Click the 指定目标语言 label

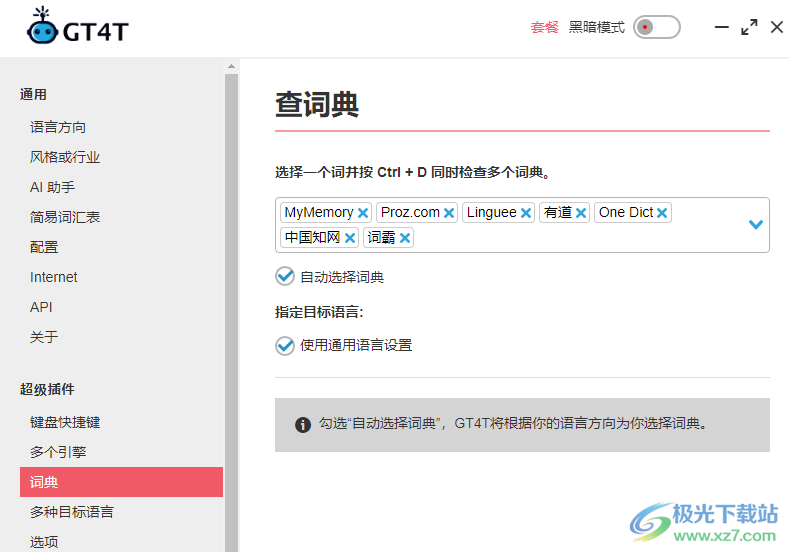(x=319, y=312)
